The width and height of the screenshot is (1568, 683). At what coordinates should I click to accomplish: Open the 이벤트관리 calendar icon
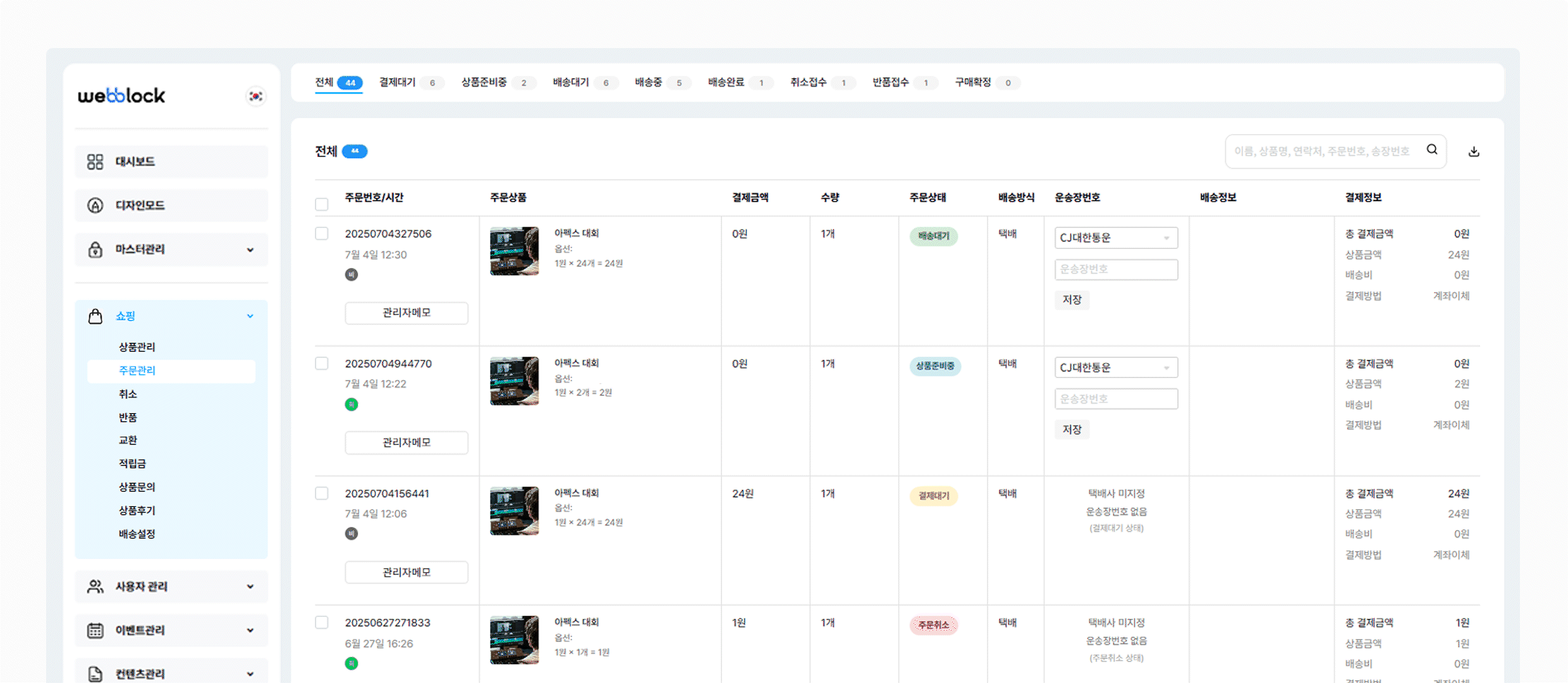[x=95, y=630]
